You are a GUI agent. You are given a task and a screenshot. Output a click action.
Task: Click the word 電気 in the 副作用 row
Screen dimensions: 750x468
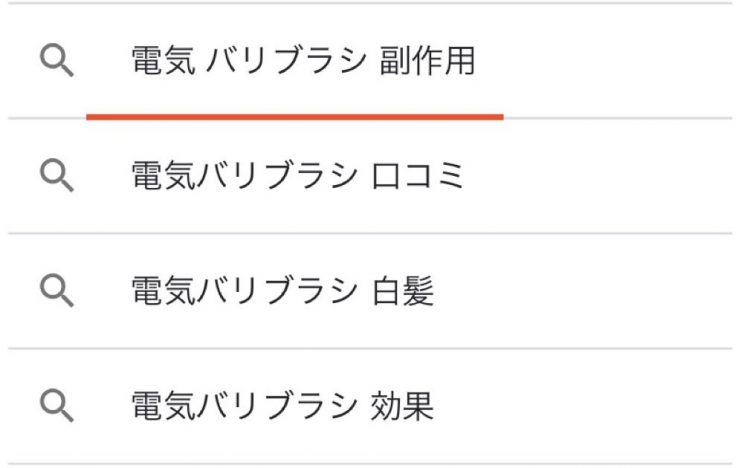coord(164,61)
